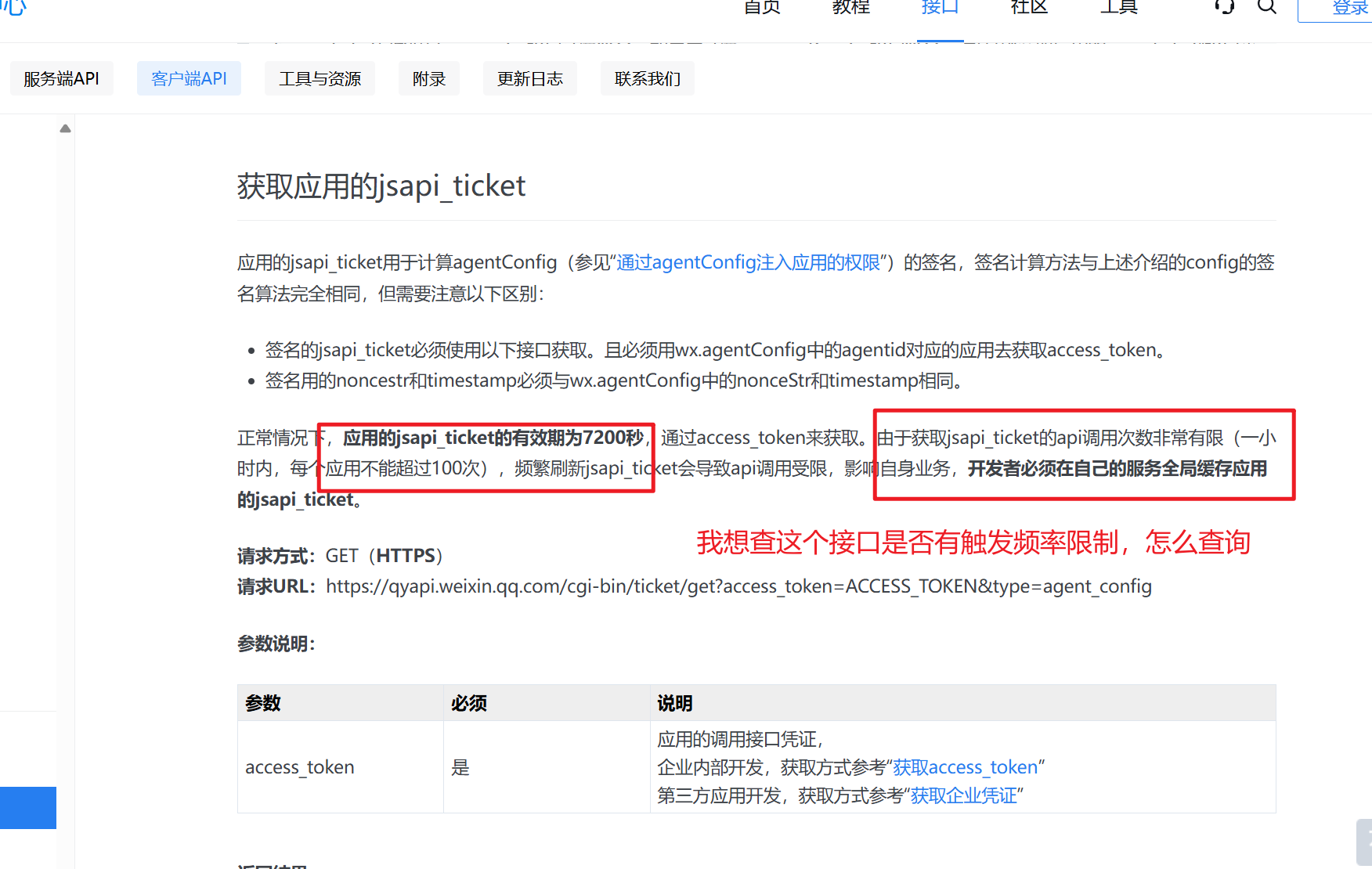Open the 工具与资源 tab
Viewport: 1372px width, 869px height.
click(x=320, y=78)
